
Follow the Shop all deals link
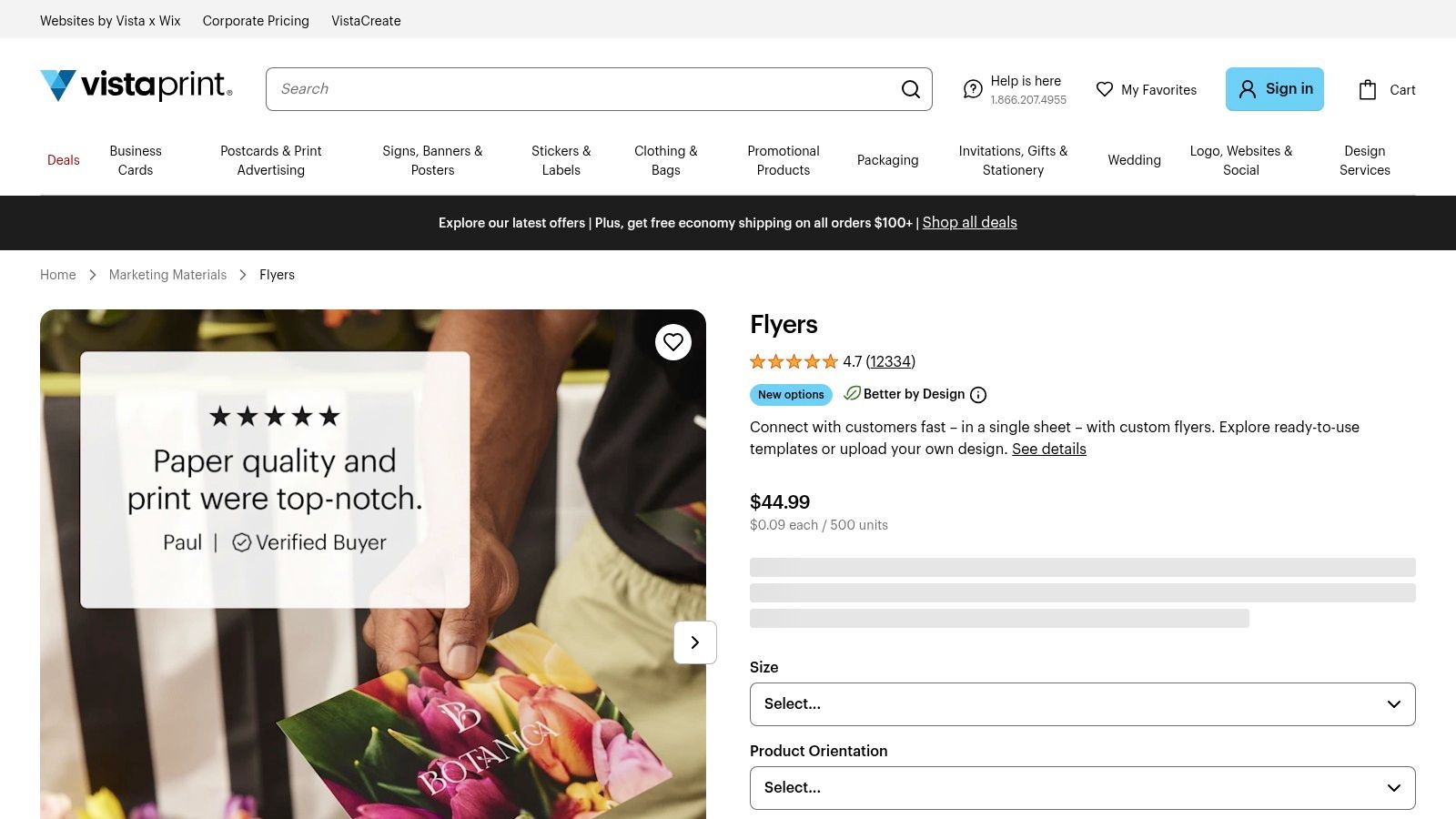click(x=970, y=223)
